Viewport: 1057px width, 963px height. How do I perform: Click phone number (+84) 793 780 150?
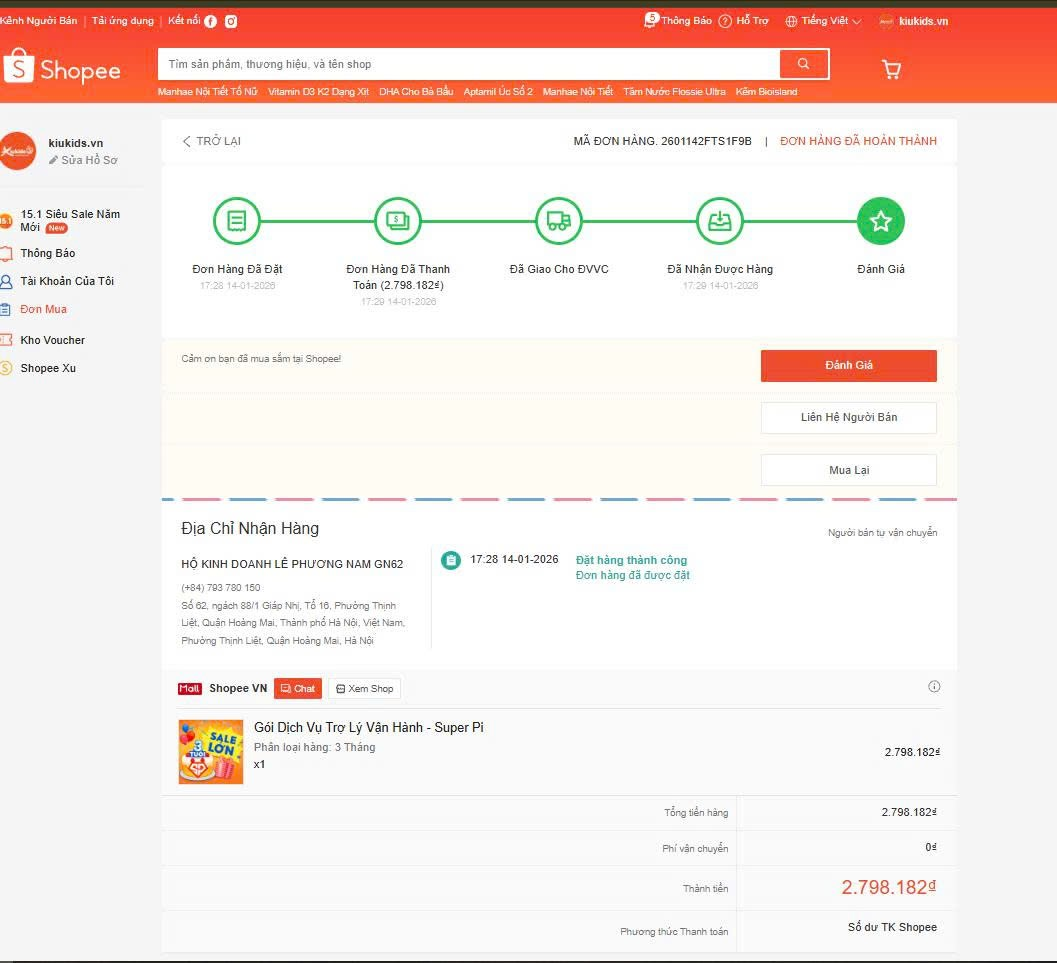coord(220,588)
